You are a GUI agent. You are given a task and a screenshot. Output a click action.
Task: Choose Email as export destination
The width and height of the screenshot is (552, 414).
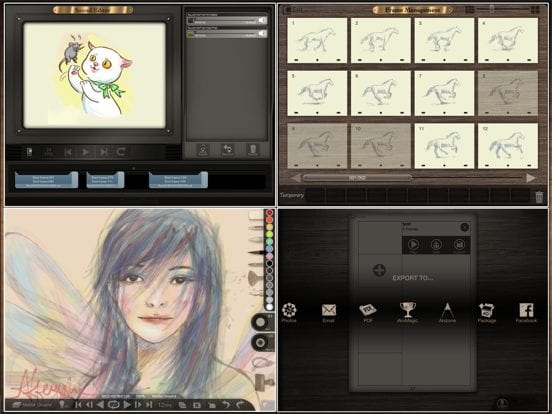[x=328, y=313]
